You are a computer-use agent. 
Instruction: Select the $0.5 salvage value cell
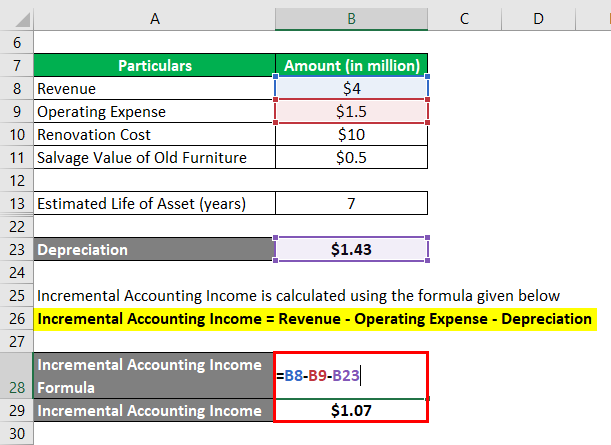(351, 157)
